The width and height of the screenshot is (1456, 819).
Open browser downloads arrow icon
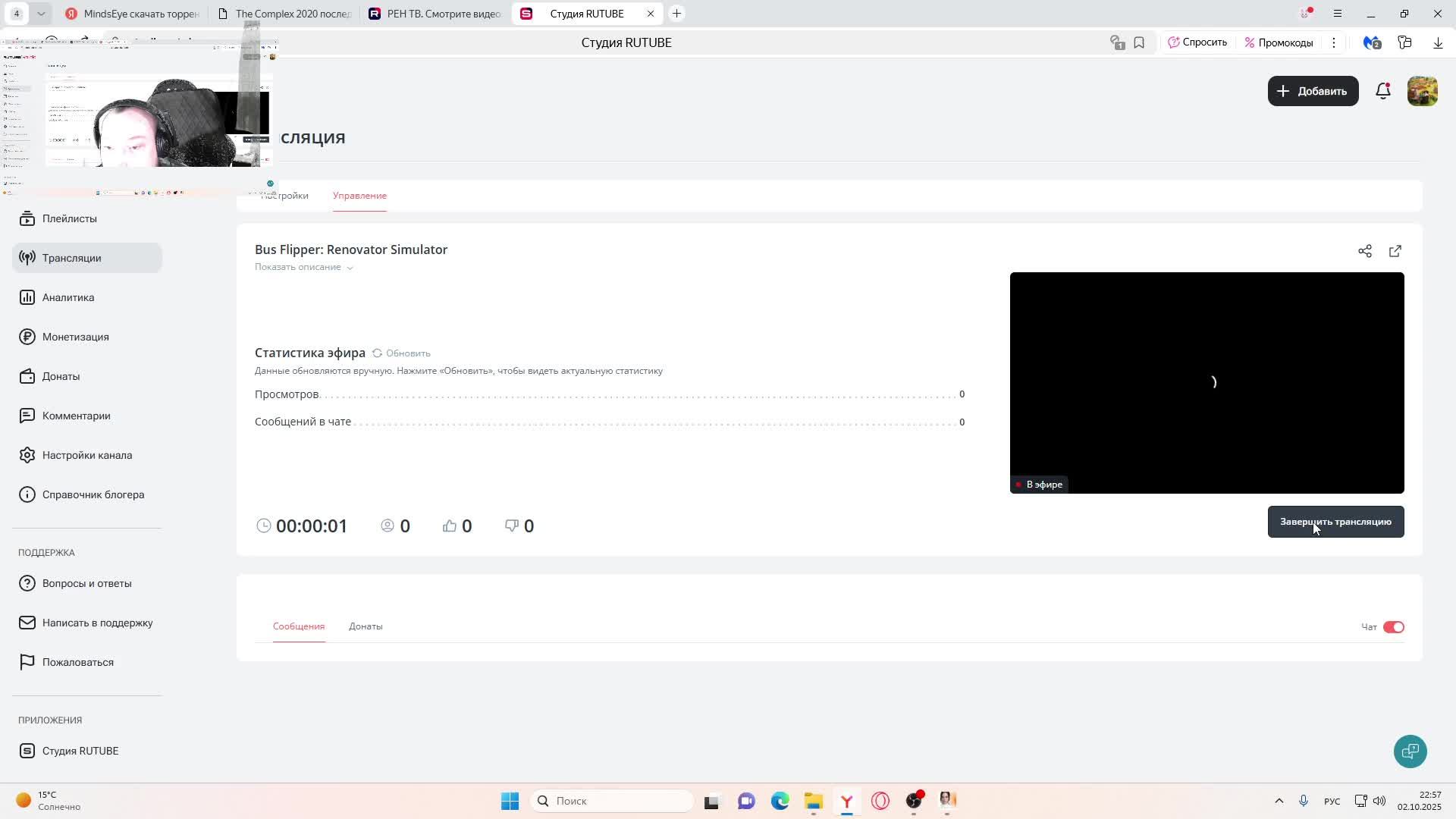point(1438,42)
